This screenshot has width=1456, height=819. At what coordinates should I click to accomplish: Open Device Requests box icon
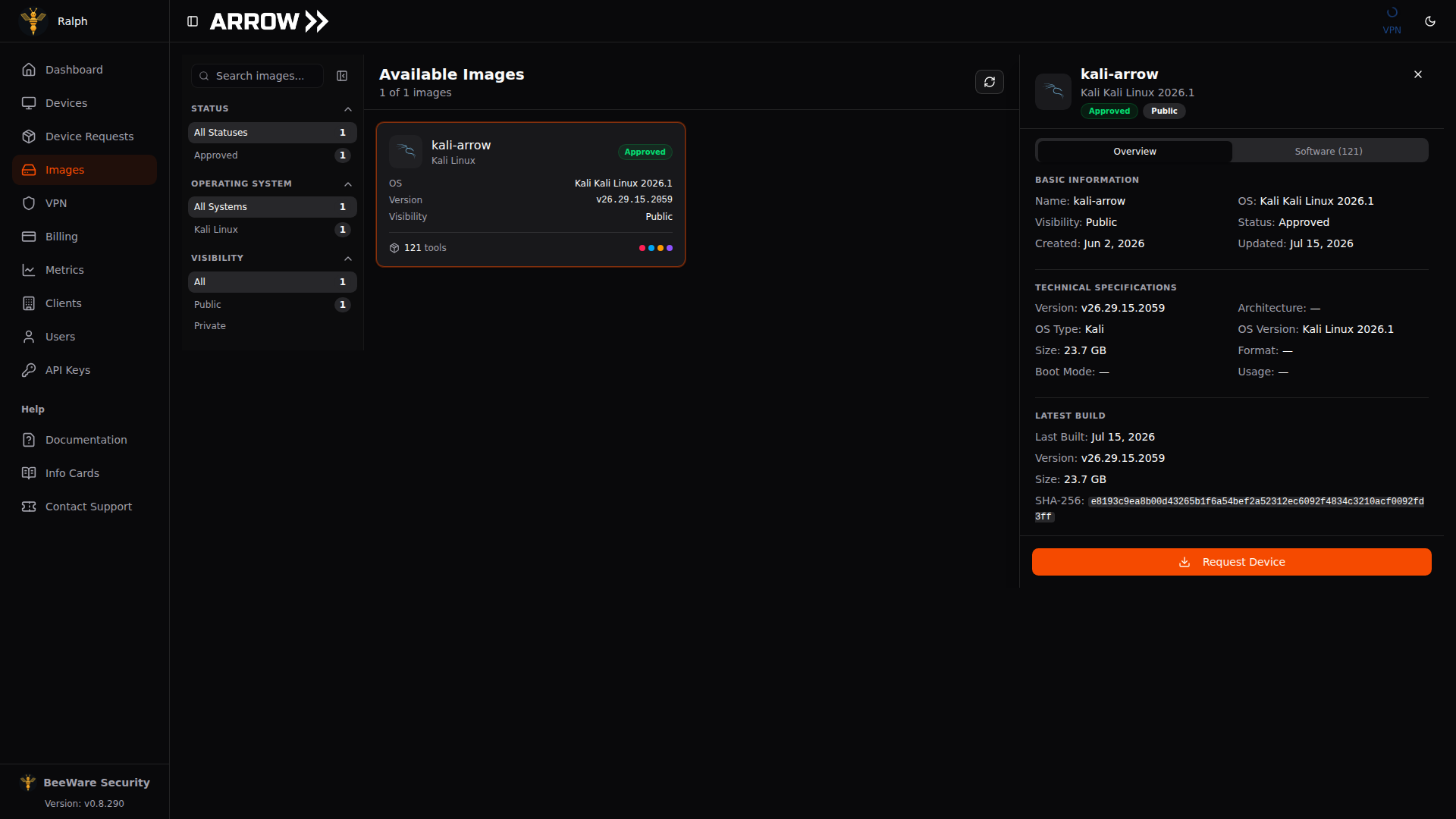(x=29, y=136)
